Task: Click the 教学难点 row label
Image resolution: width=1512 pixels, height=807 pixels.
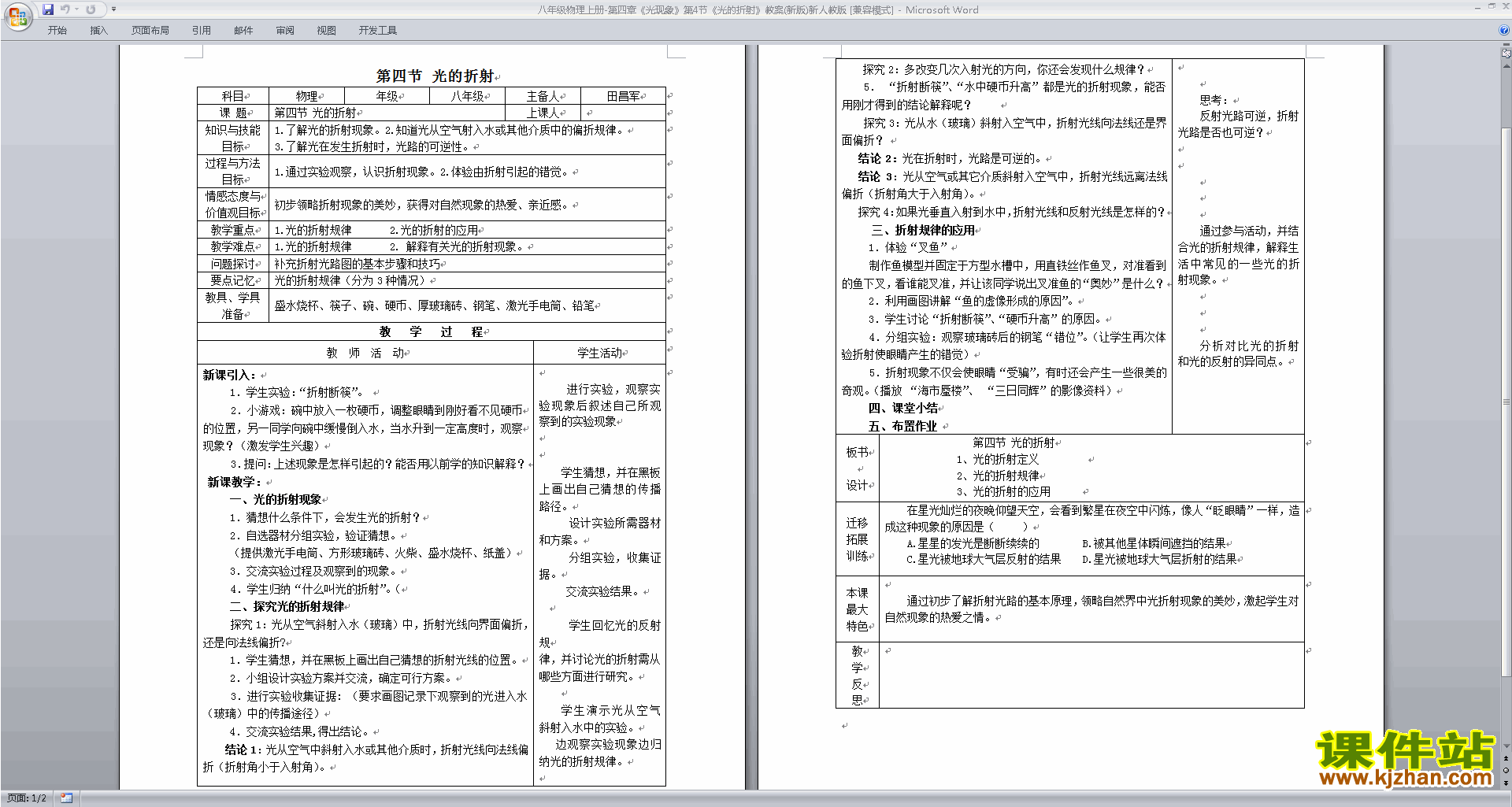Action: click(232, 246)
